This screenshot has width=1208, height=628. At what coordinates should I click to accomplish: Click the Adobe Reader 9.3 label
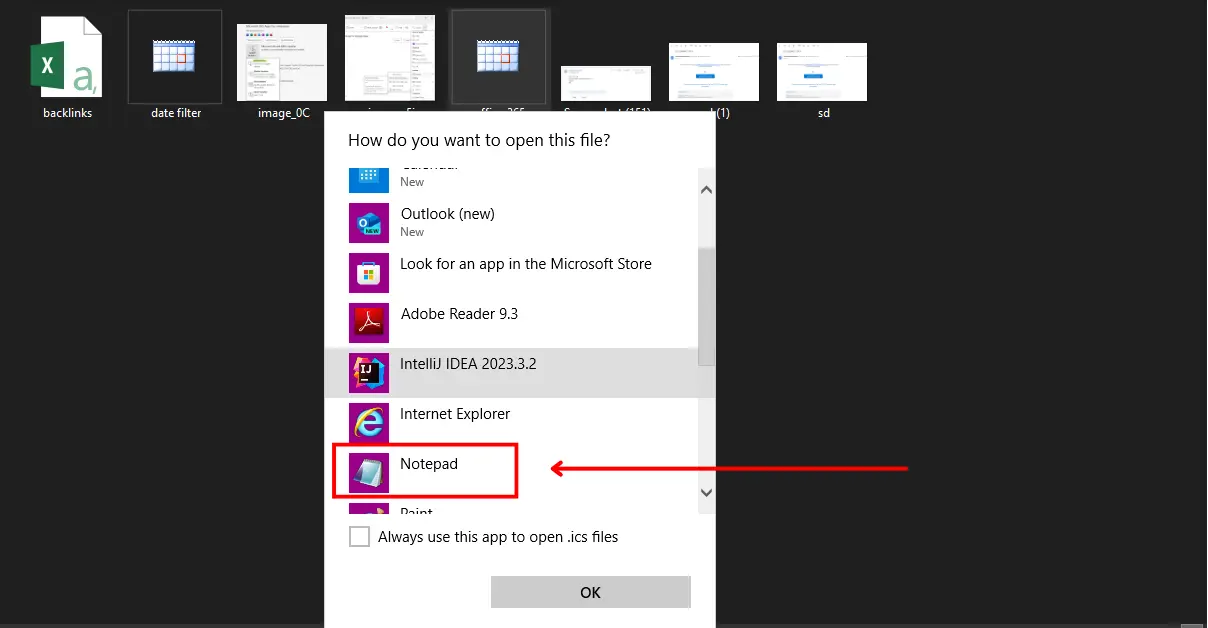point(459,314)
